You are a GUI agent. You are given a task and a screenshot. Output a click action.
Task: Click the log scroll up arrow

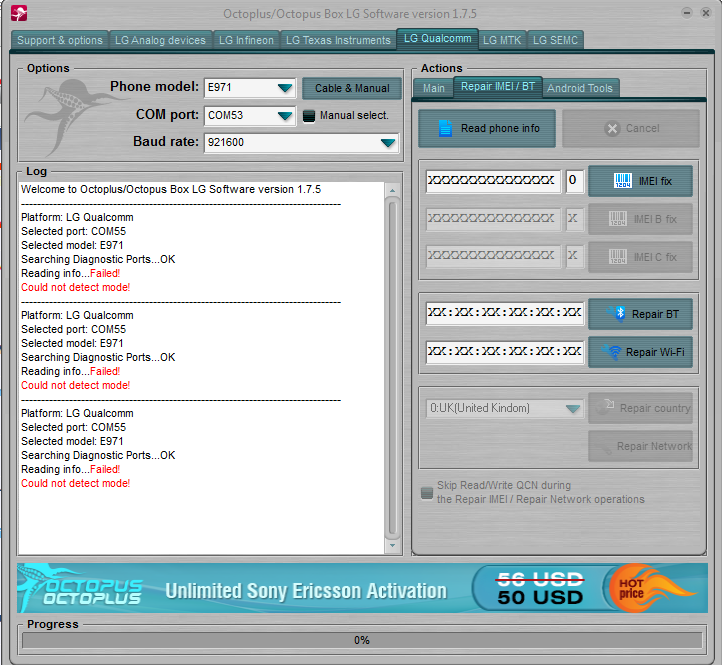392,190
